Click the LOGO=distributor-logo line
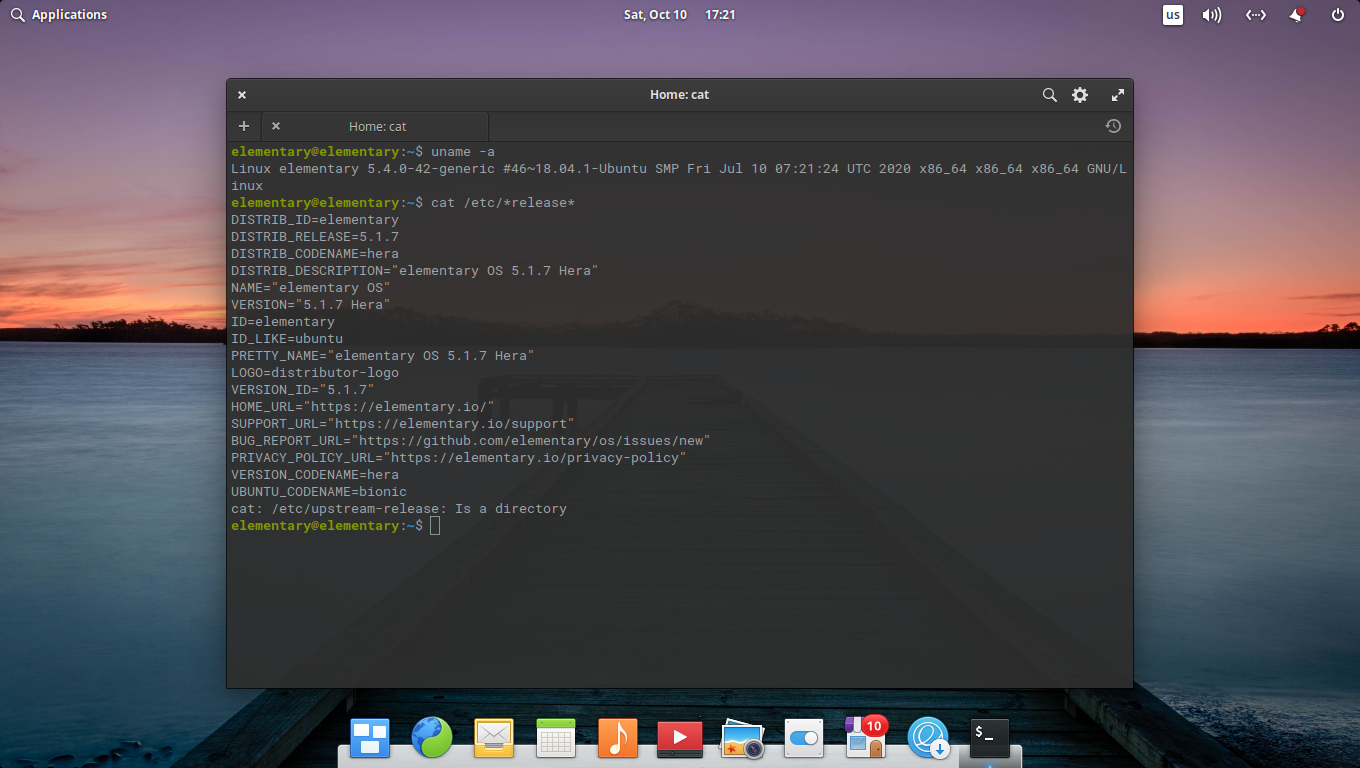Viewport: 1360px width, 768px height. pos(315,373)
